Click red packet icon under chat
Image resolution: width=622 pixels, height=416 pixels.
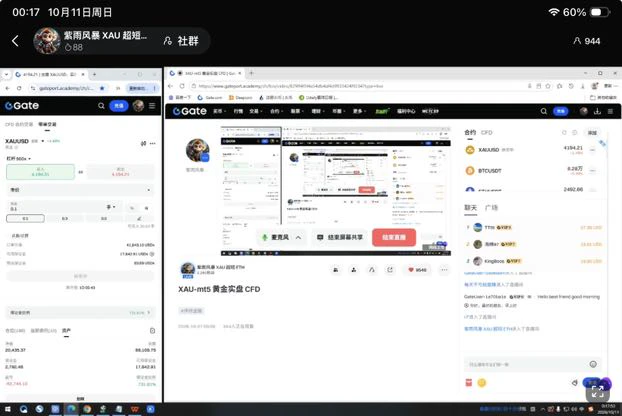click(468, 383)
